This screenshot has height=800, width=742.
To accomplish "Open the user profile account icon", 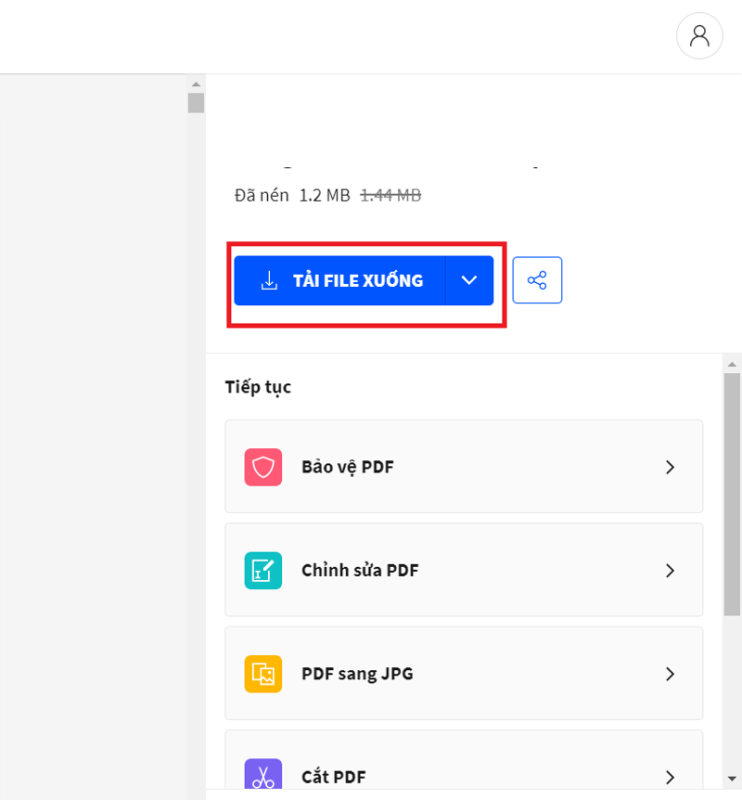I will pyautogui.click(x=699, y=36).
